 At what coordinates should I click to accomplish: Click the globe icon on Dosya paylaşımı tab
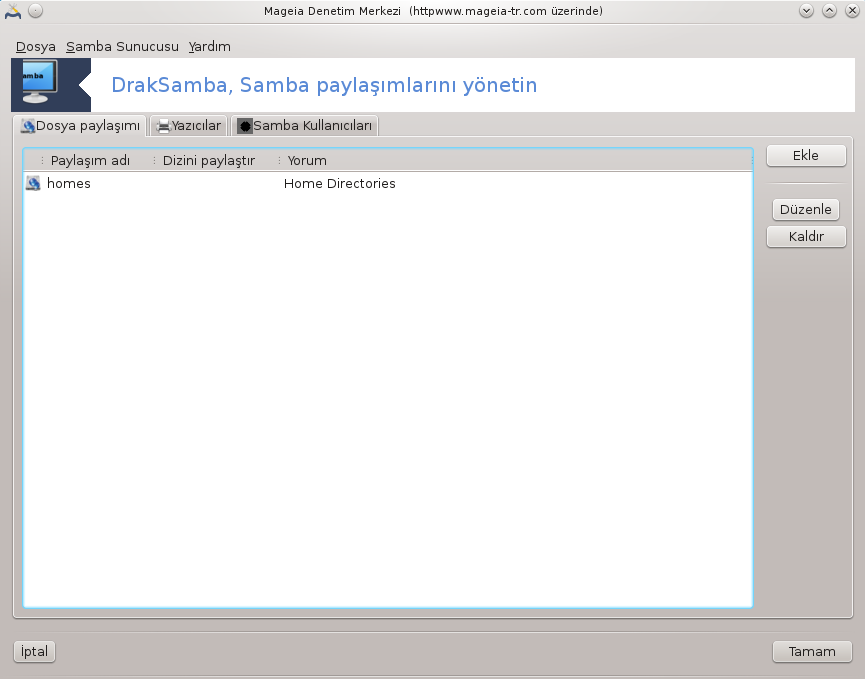click(28, 126)
